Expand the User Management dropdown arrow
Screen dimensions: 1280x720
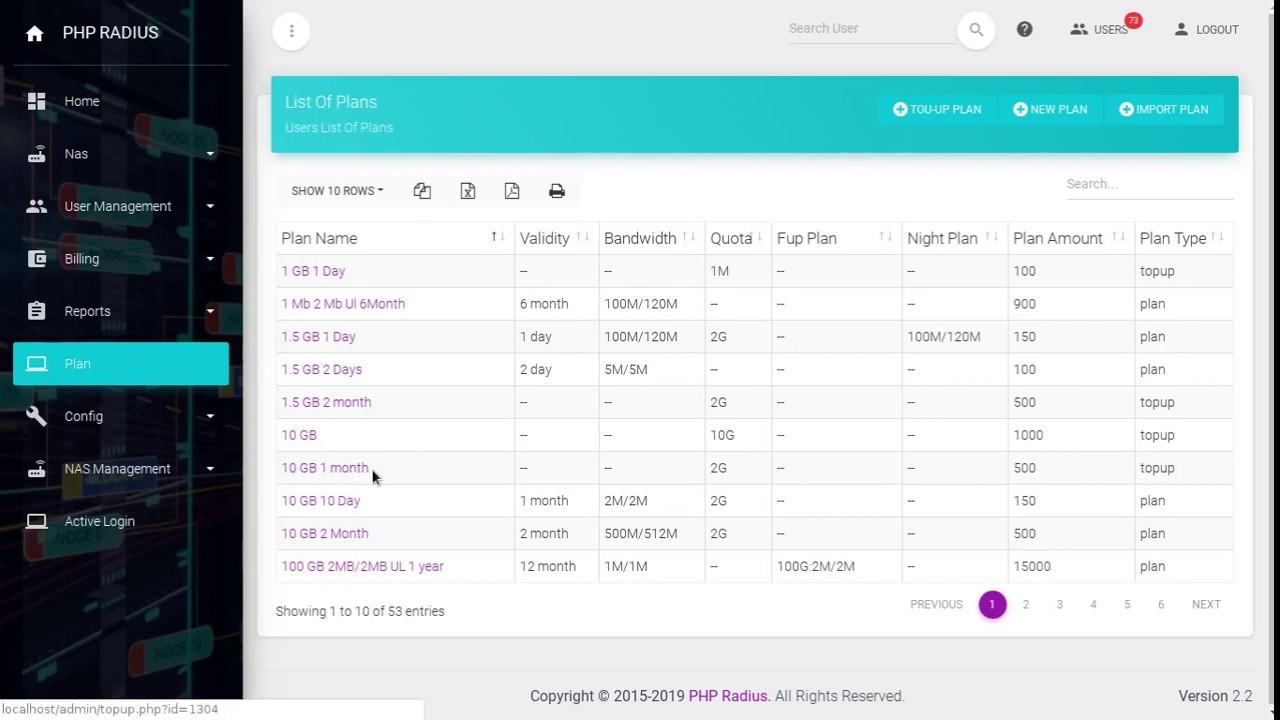[210, 206]
